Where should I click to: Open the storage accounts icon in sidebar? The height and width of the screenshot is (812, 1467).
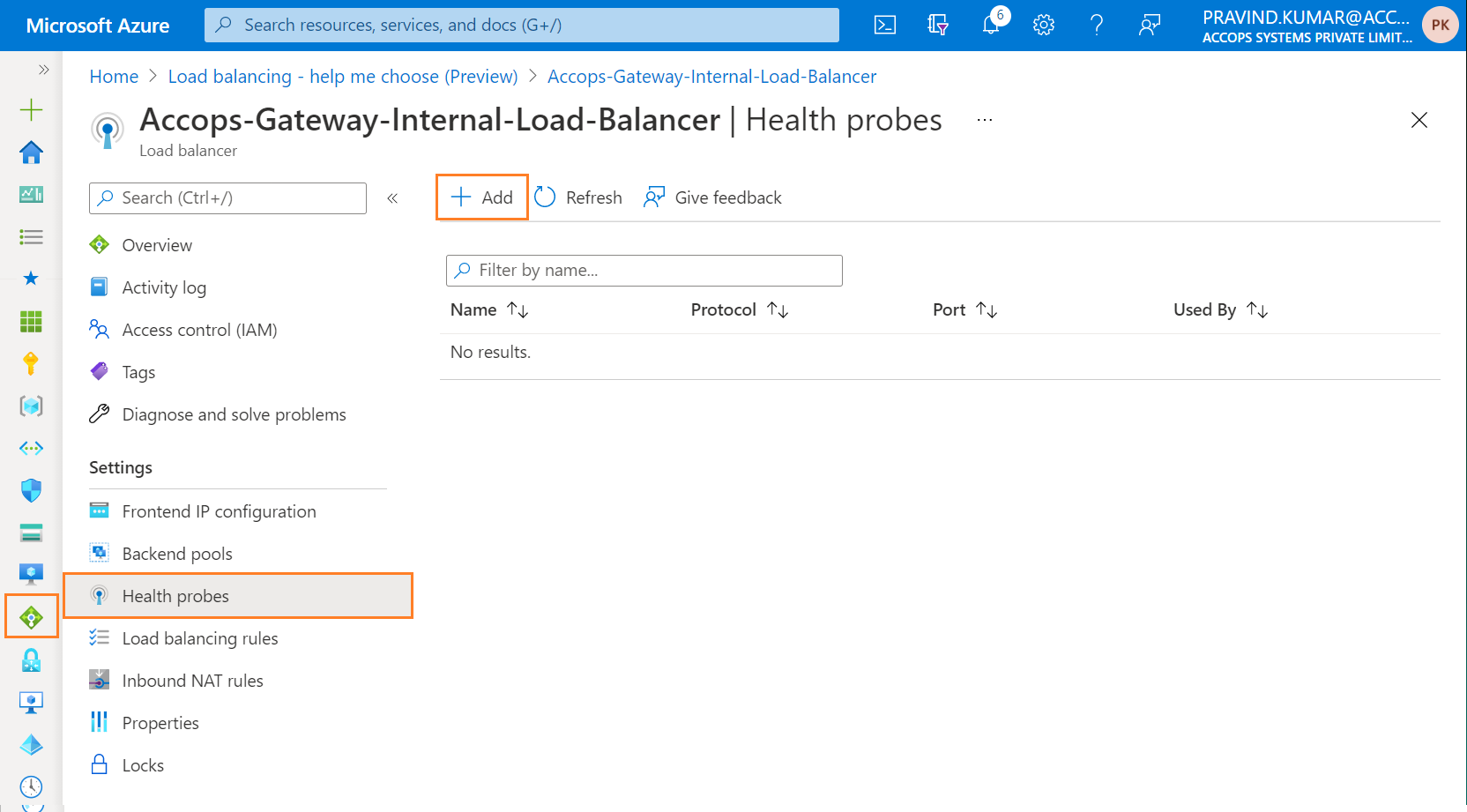[31, 533]
